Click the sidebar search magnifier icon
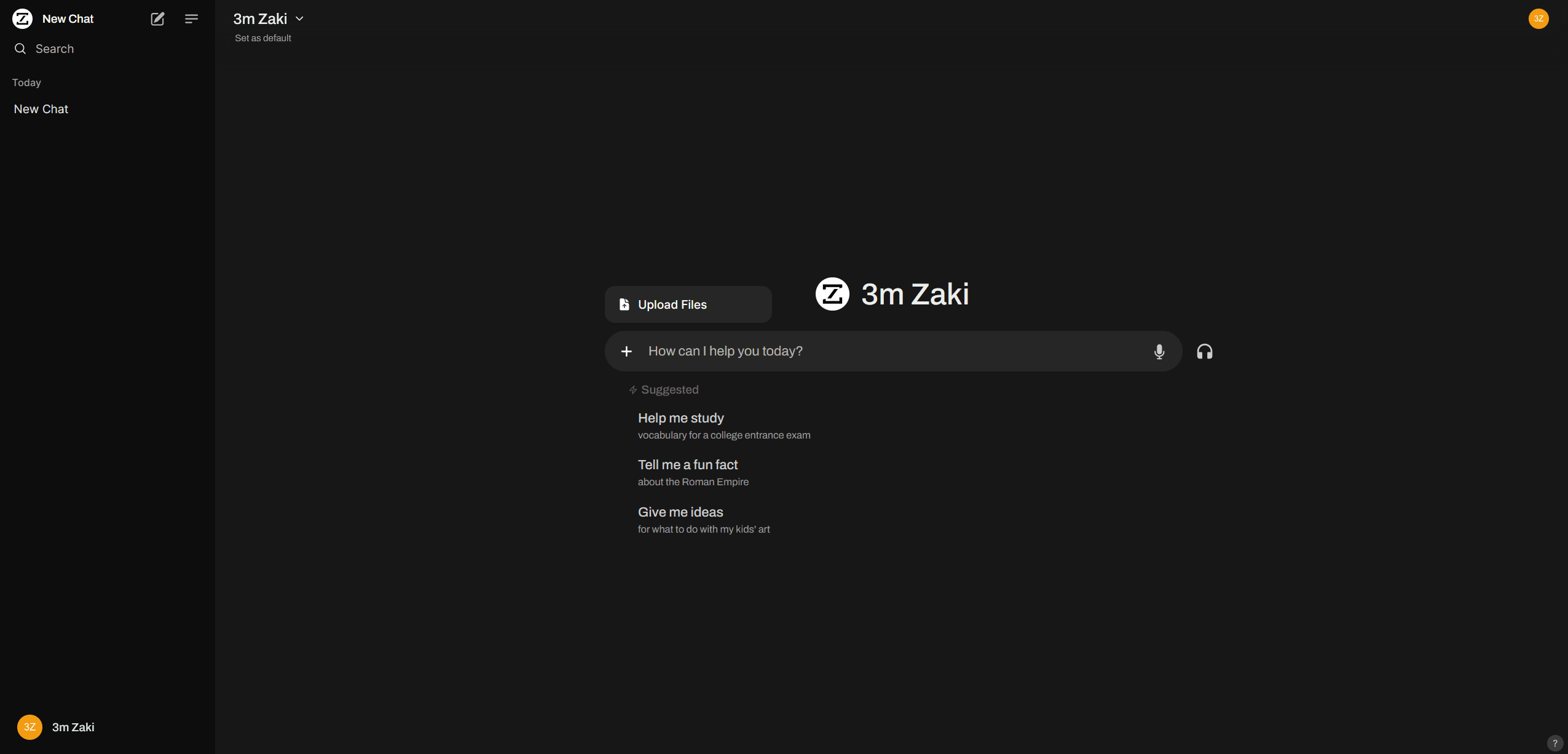The image size is (1568, 754). coord(20,49)
